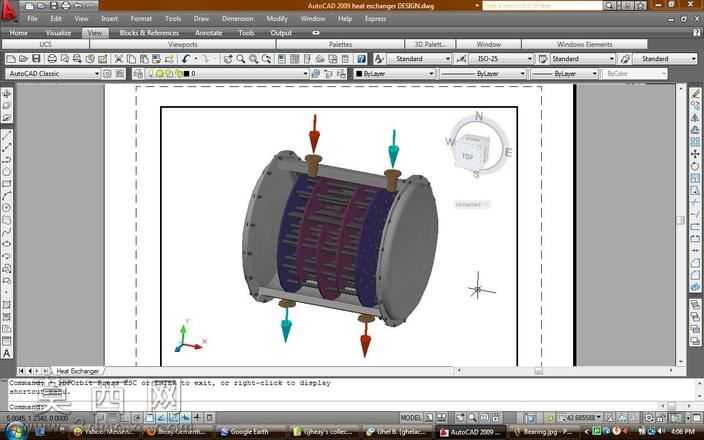
Task: Click the UCS panel button
Action: point(45,44)
